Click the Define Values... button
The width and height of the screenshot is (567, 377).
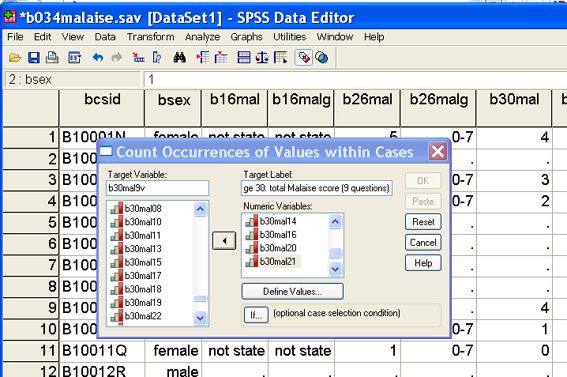pyautogui.click(x=292, y=291)
